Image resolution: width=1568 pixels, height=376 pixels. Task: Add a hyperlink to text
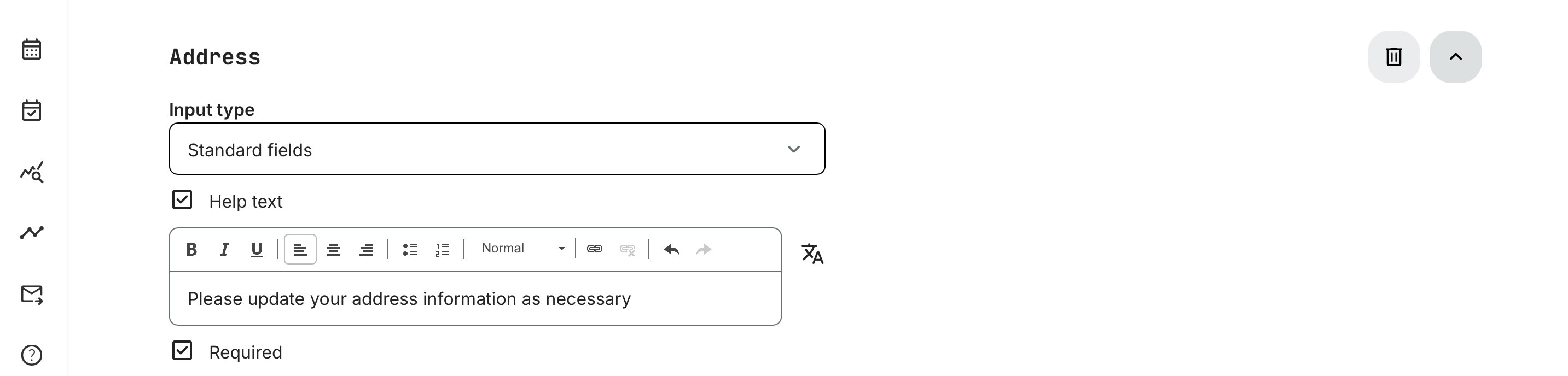(x=595, y=249)
